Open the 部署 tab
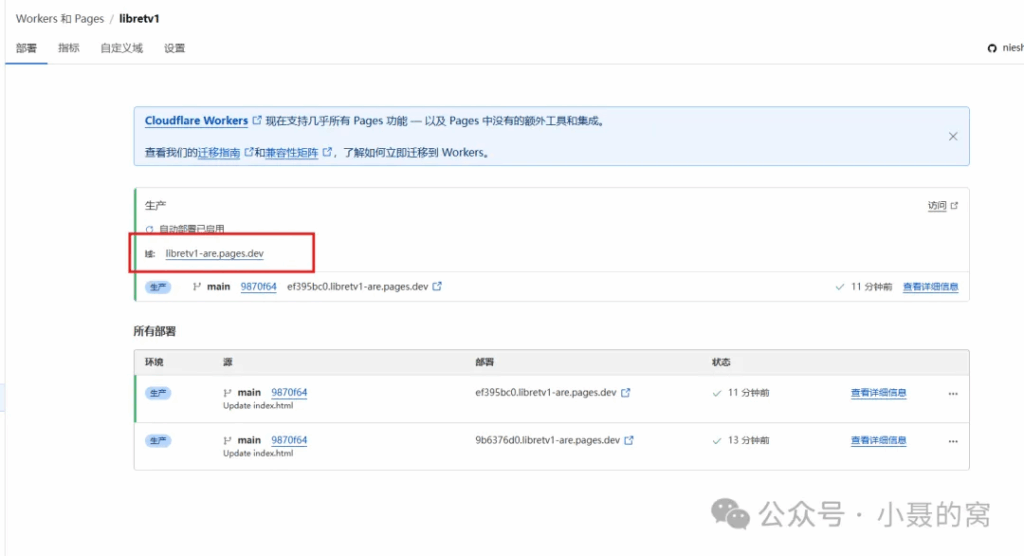 pyautogui.click(x=26, y=48)
